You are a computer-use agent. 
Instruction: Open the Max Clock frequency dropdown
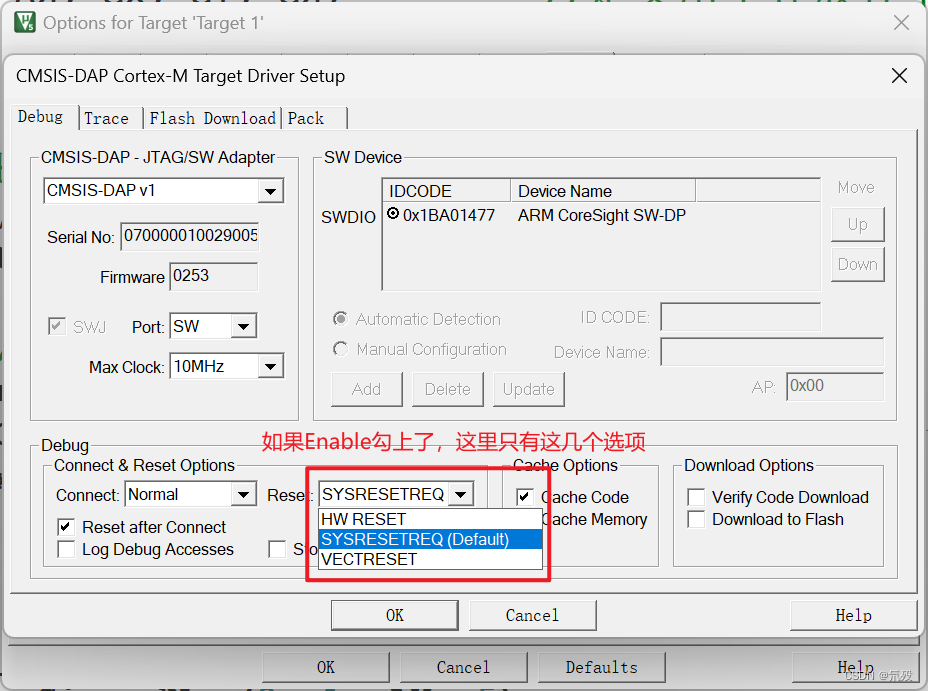[x=270, y=366]
